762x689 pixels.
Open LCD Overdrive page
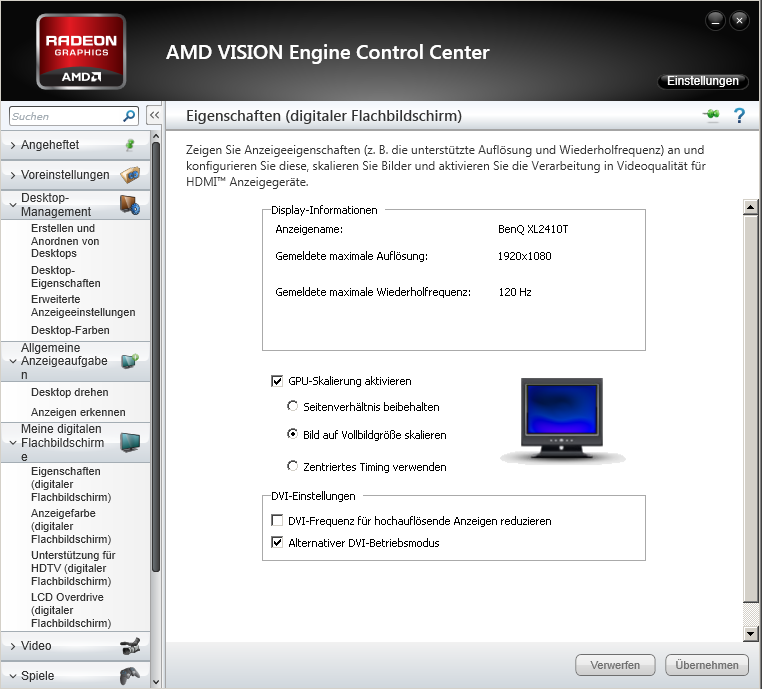pyautogui.click(x=71, y=610)
